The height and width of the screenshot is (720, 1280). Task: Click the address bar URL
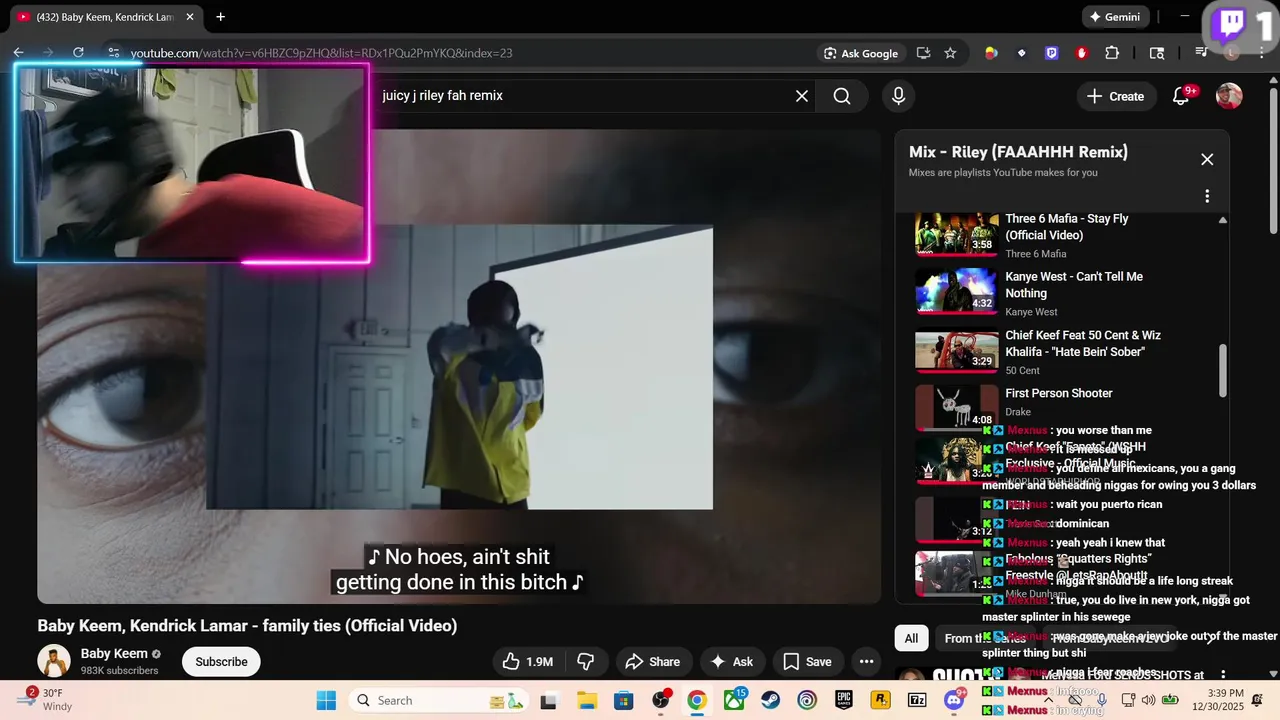(x=321, y=53)
